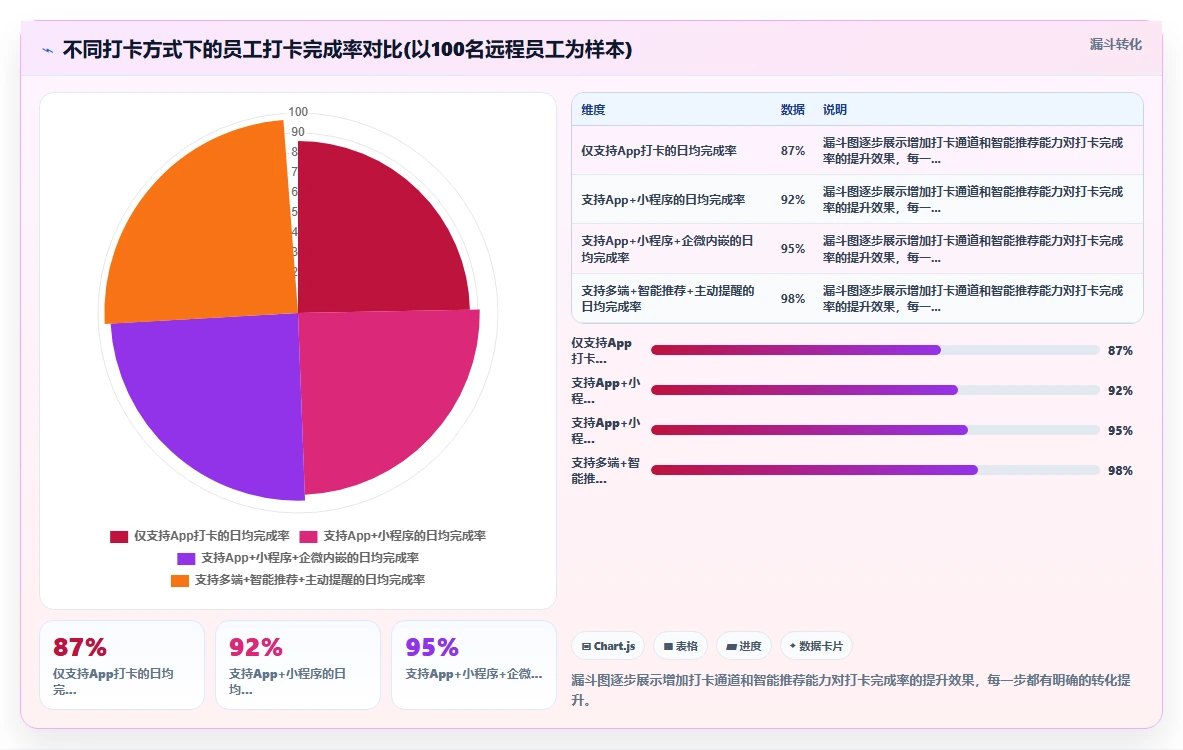Screen dimensions: 1183x750
Task: Toggle legend entry 支持多端+智能推荐+主动提醒的日均完成率
Action: [298, 579]
